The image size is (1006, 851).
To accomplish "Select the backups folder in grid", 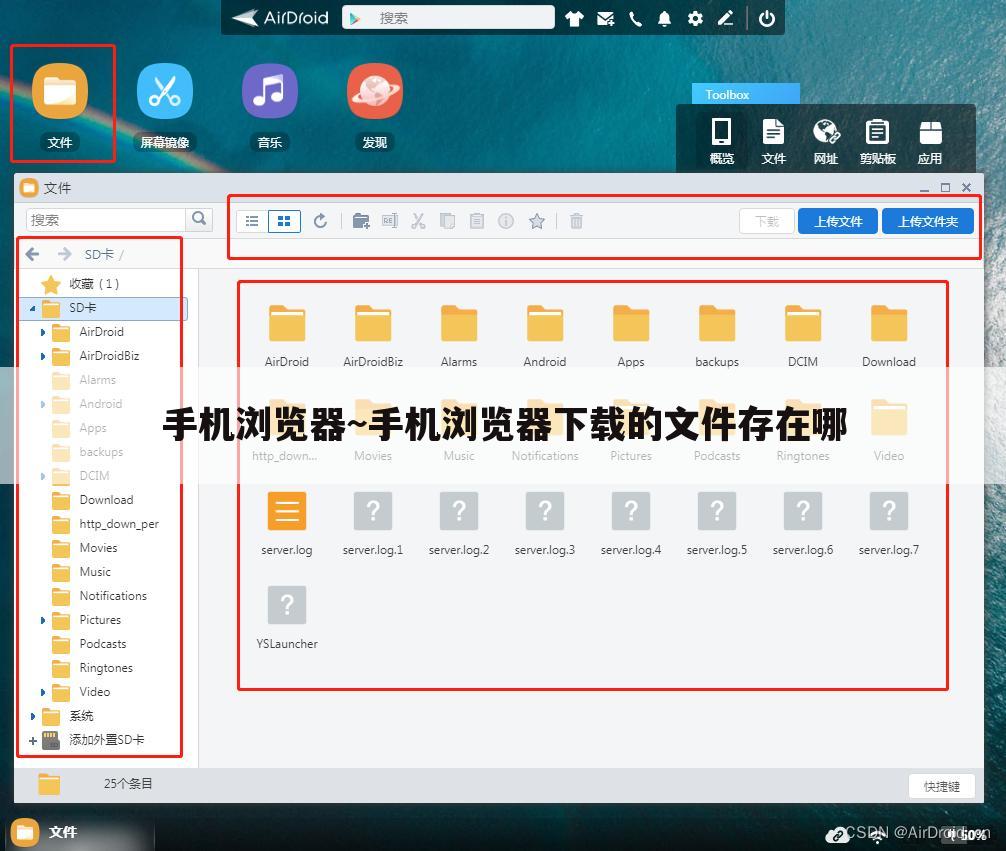I will 717,334.
